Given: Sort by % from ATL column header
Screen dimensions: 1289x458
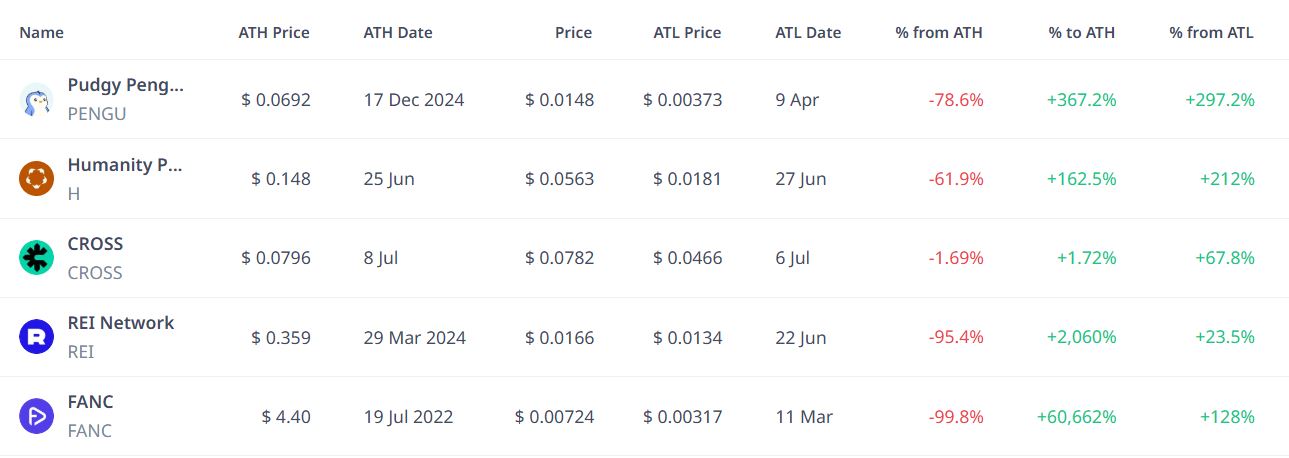Looking at the screenshot, I should [1211, 32].
